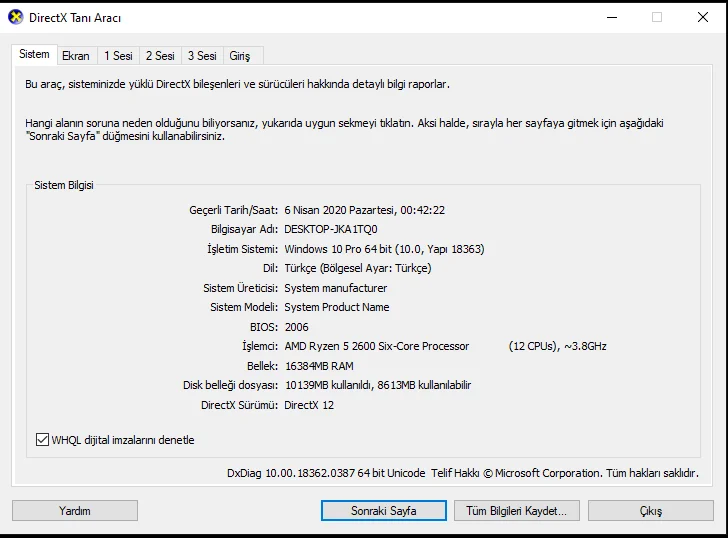The height and width of the screenshot is (538, 728).
Task: Switch to the Sistem tab
Action: coord(34,54)
